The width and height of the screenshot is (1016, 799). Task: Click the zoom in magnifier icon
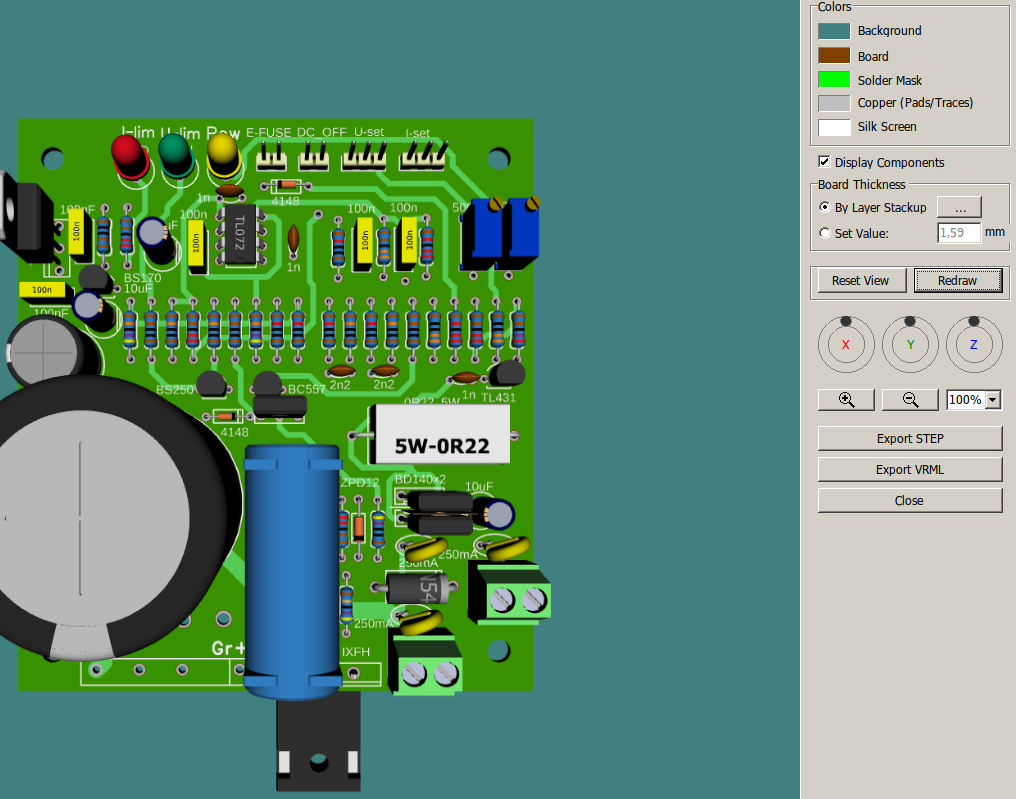846,400
